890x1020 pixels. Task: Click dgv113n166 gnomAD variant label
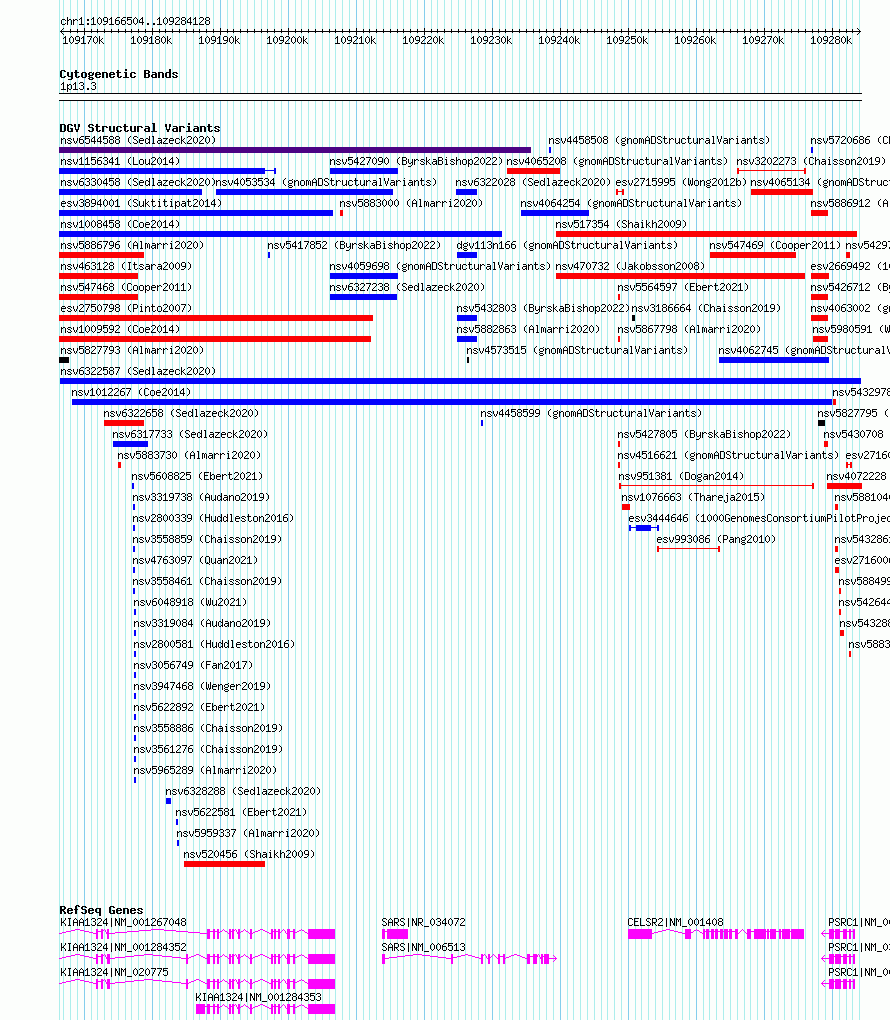pyautogui.click(x=567, y=245)
